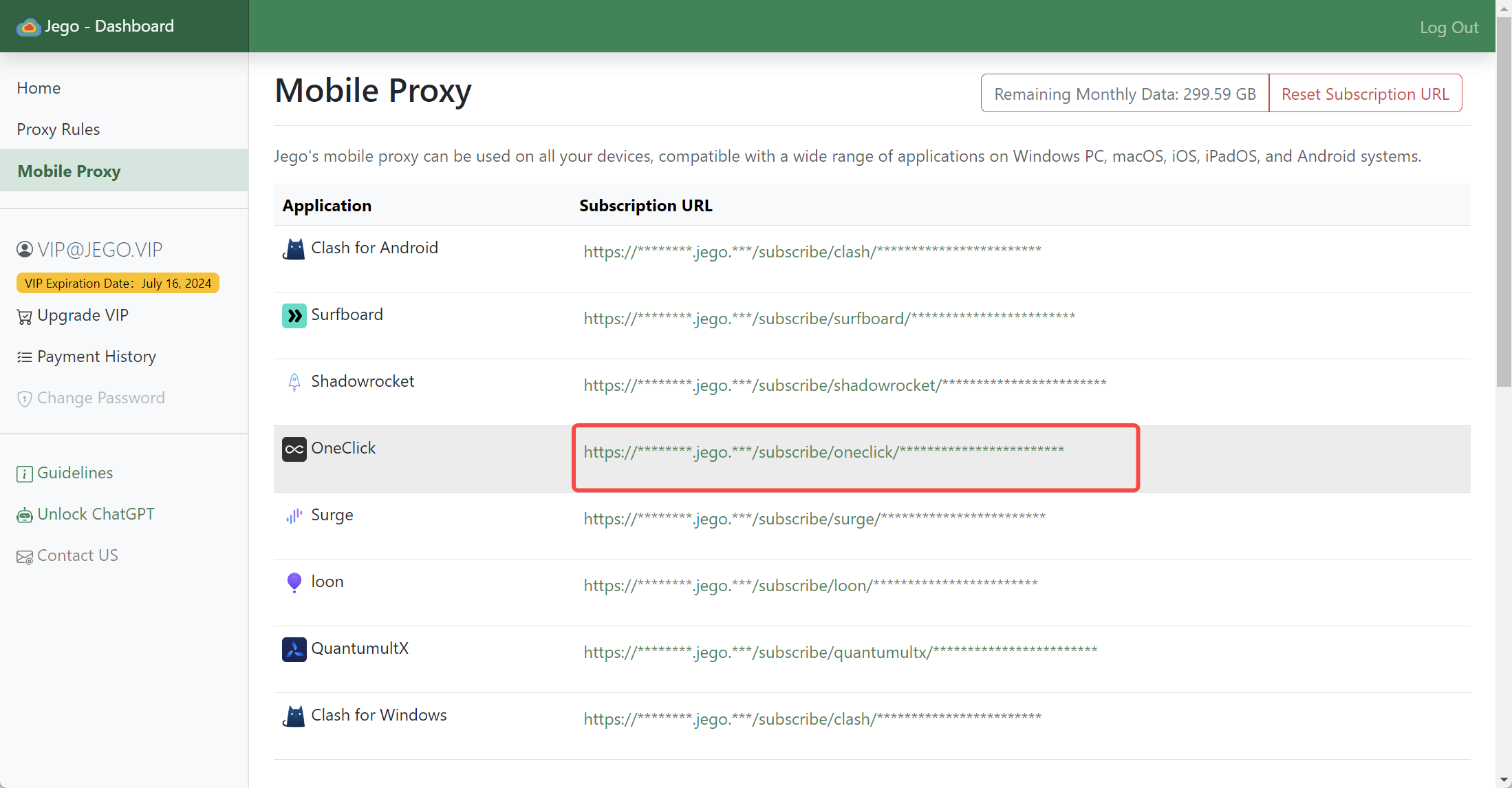Click Remaining Monthly Data box

1125,94
